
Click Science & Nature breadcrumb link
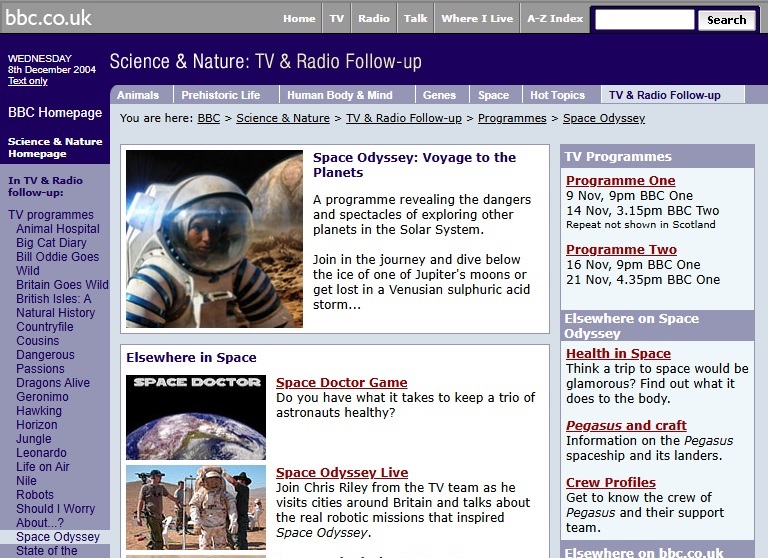pyautogui.click(x=283, y=118)
